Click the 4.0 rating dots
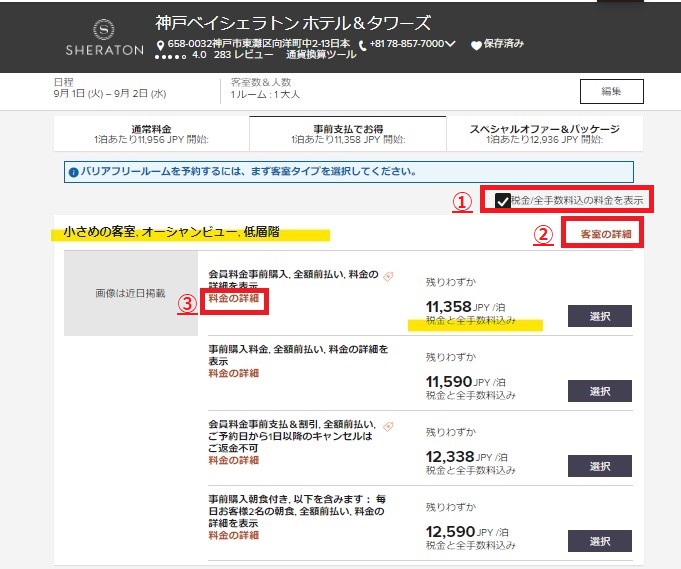Viewport: 681px width, 569px height. (171, 56)
